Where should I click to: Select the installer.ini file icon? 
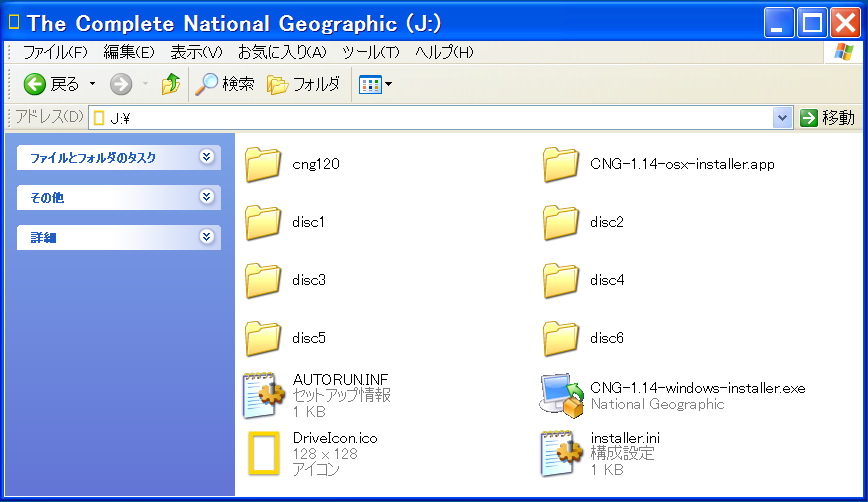(561, 453)
